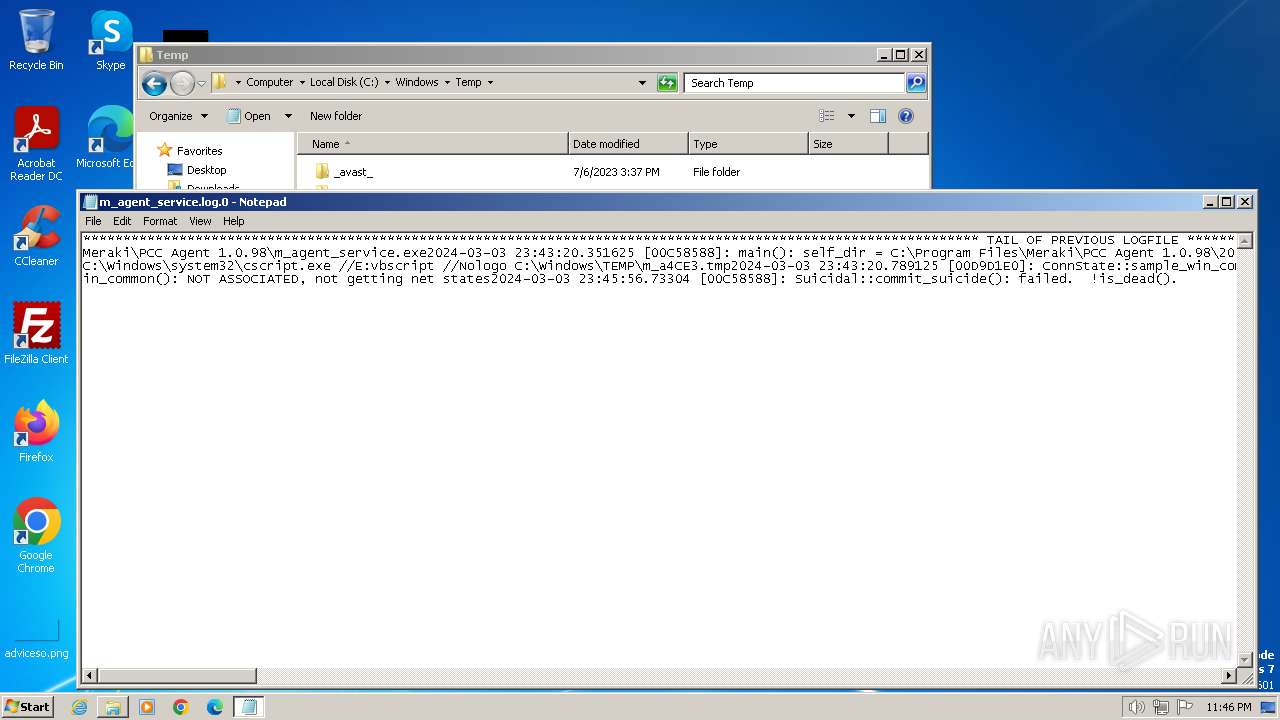Open Acrobat Reader DC desktop shortcut
Image resolution: width=1280 pixels, height=720 pixels.
36,145
